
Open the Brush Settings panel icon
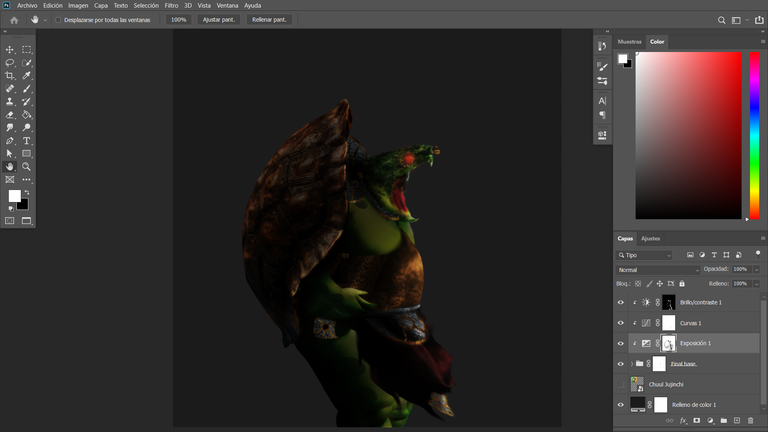pyautogui.click(x=602, y=67)
